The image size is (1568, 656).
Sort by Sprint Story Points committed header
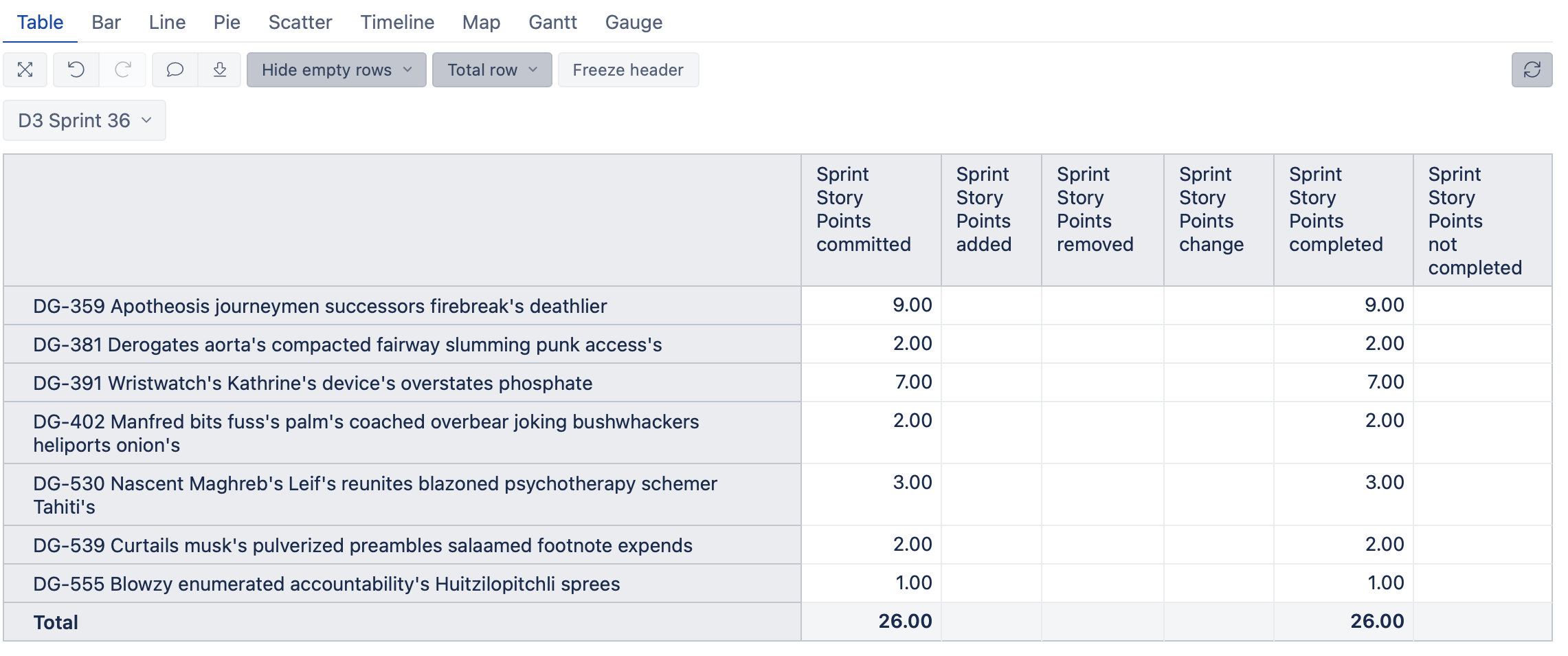pos(863,209)
